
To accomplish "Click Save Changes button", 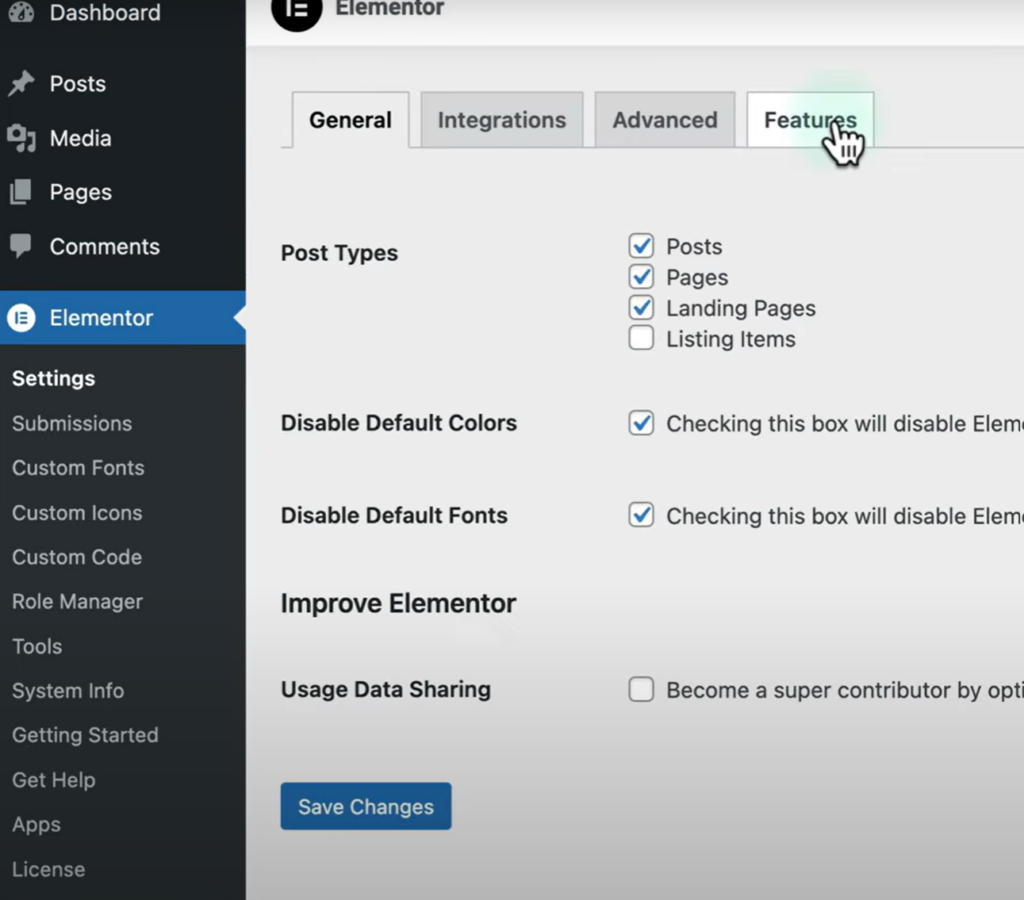I will [x=366, y=807].
